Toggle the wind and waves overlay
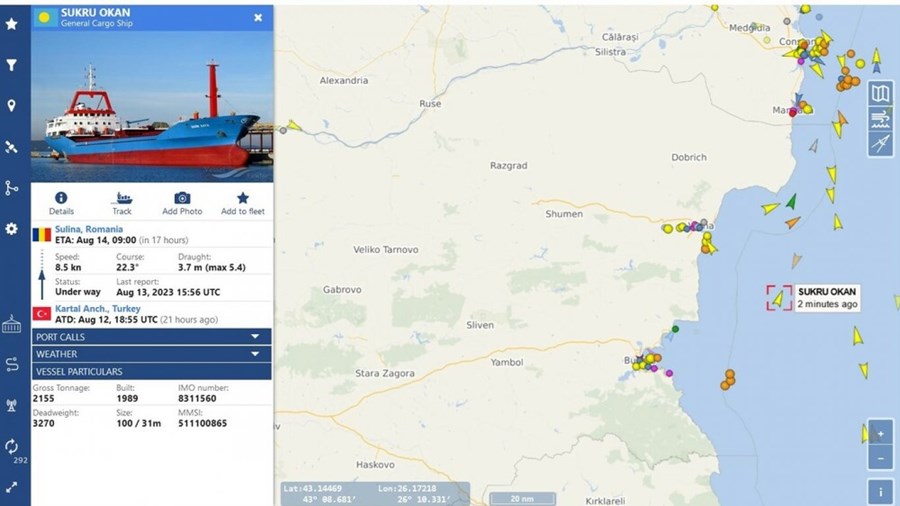This screenshot has height=506, width=900. pos(880,119)
